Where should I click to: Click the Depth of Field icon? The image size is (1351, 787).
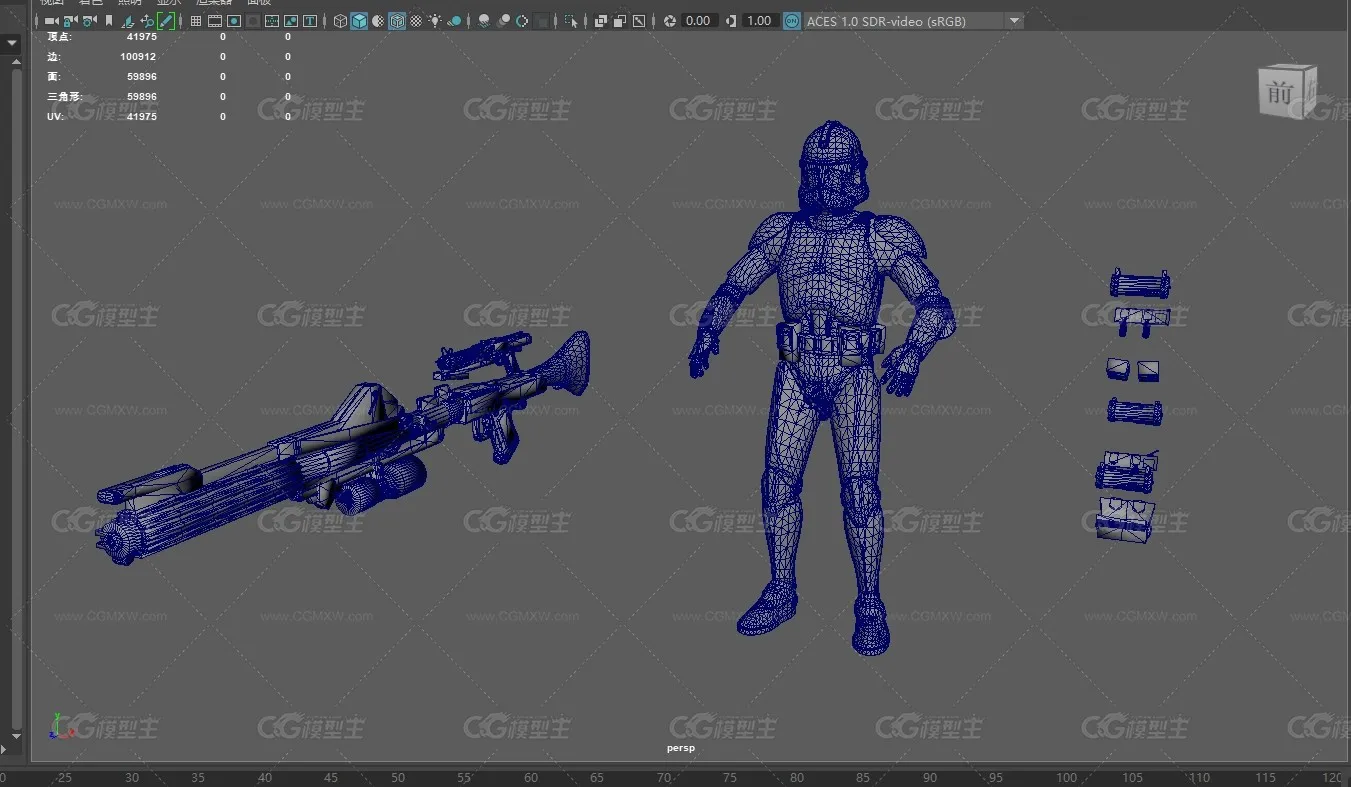coord(541,20)
